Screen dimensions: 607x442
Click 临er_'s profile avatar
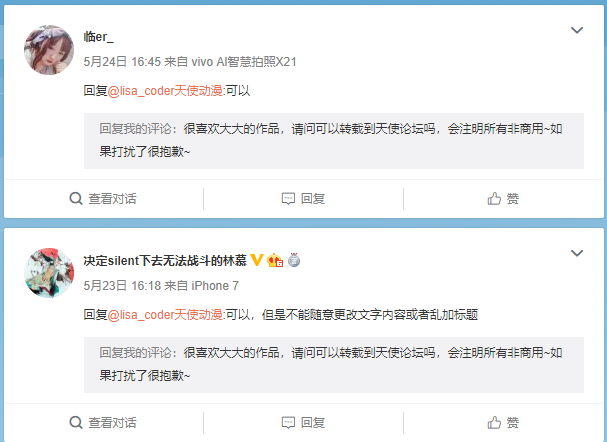click(49, 50)
